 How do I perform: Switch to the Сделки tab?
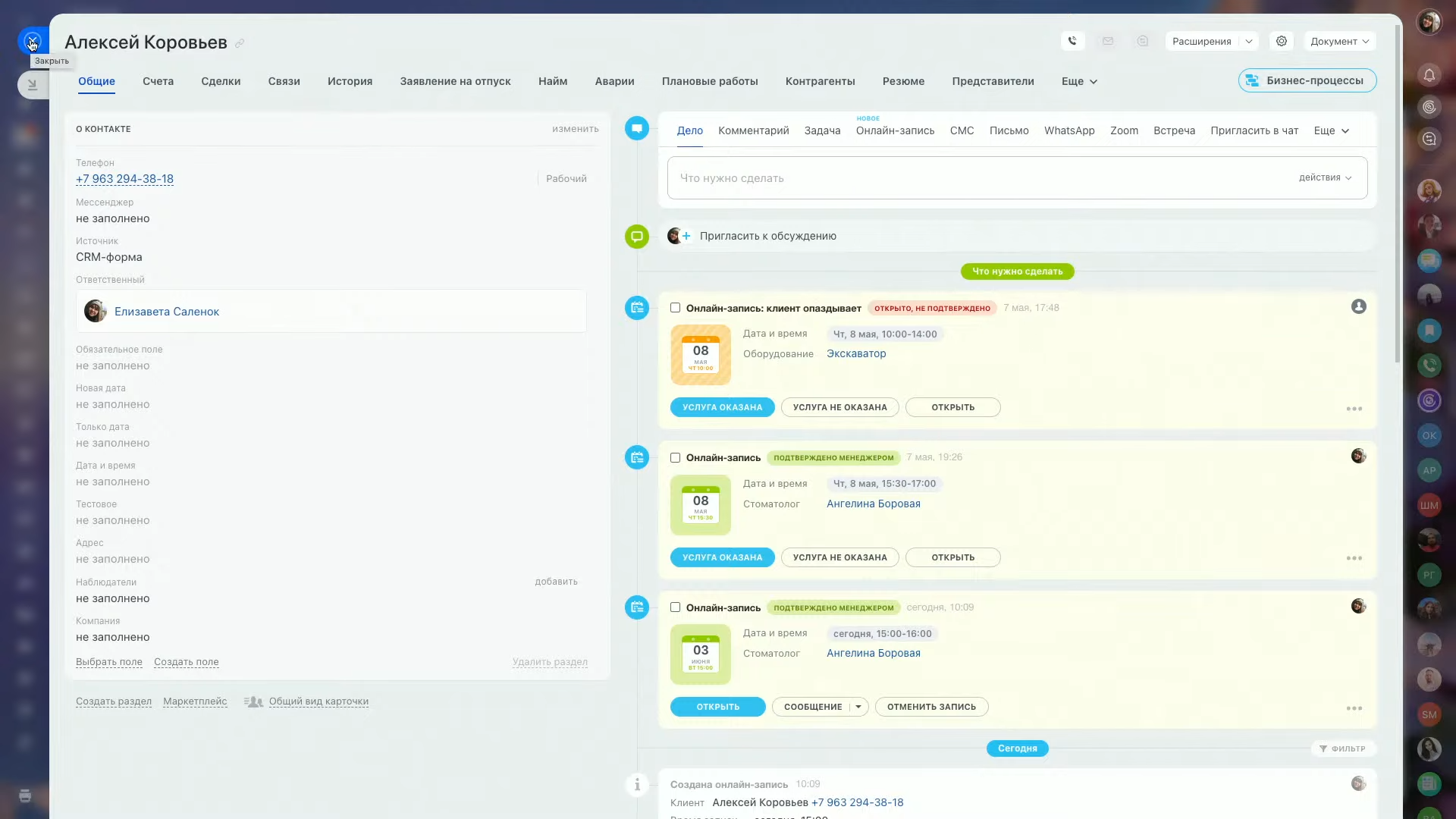(x=221, y=81)
